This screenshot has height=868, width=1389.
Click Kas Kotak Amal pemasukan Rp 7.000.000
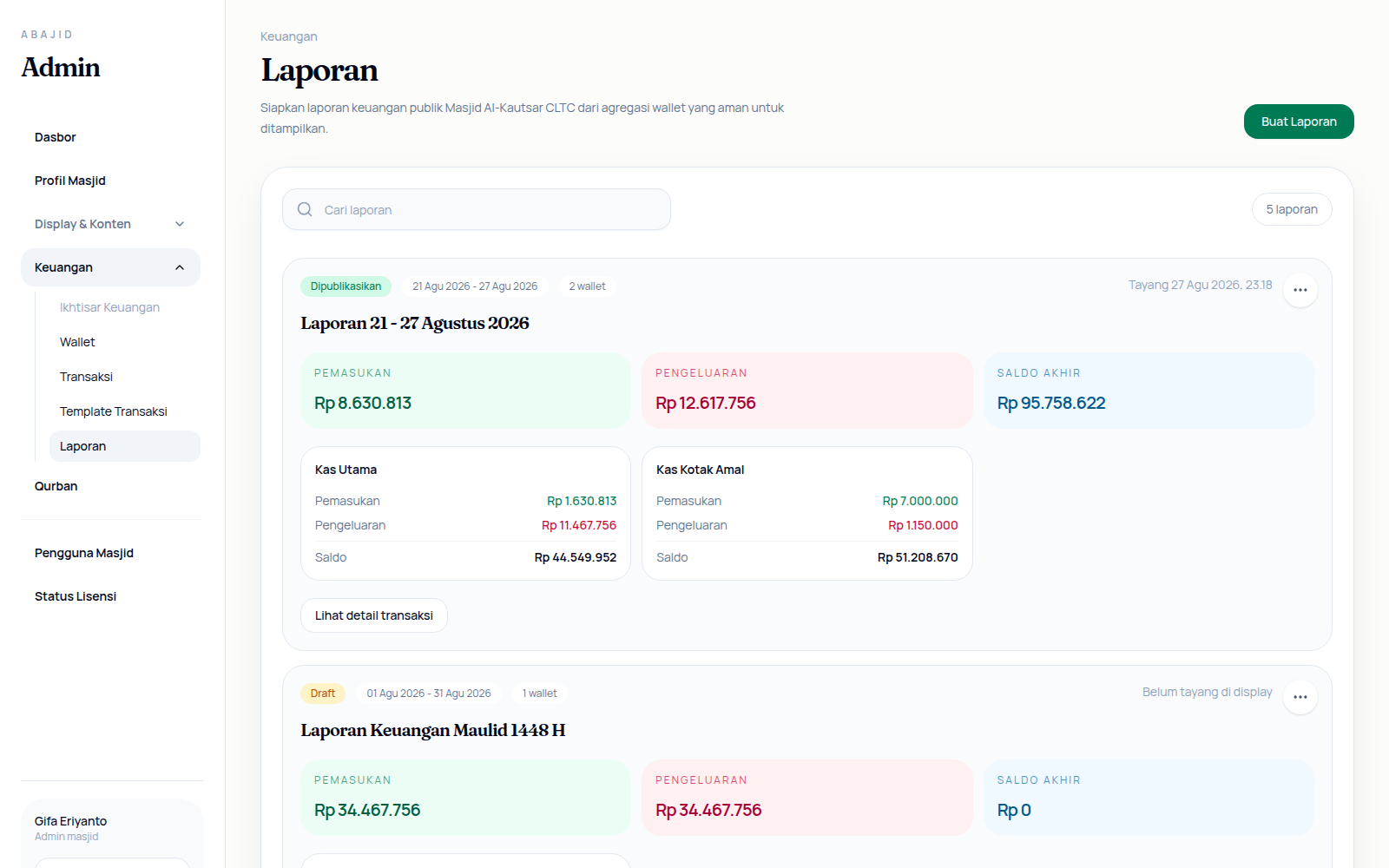tap(920, 501)
